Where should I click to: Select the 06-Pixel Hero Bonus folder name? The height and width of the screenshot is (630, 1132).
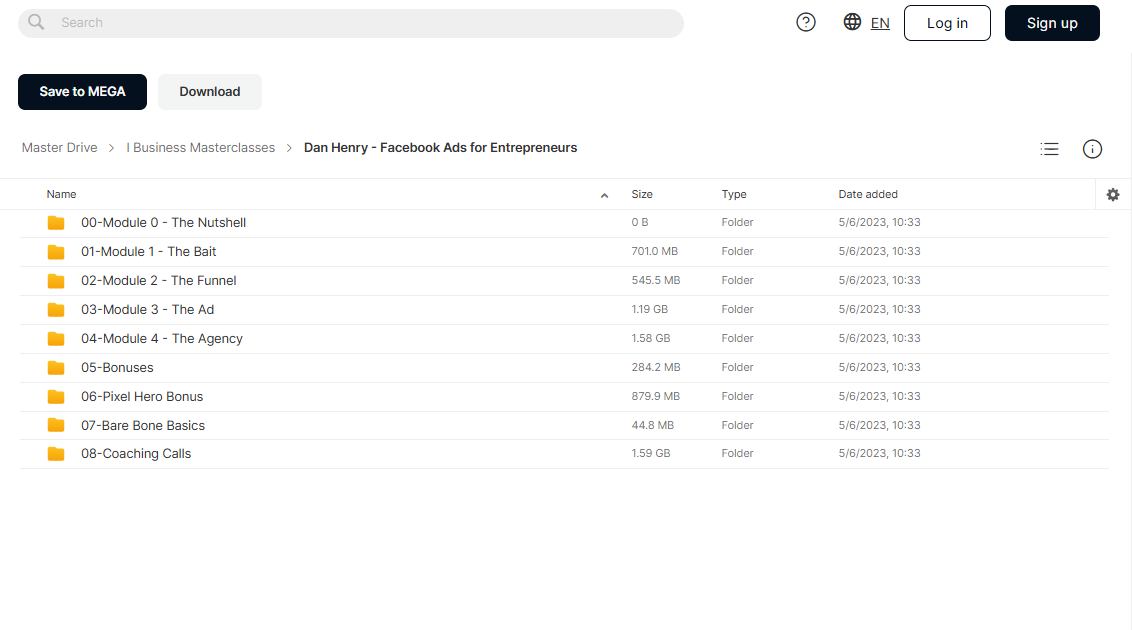tap(142, 396)
